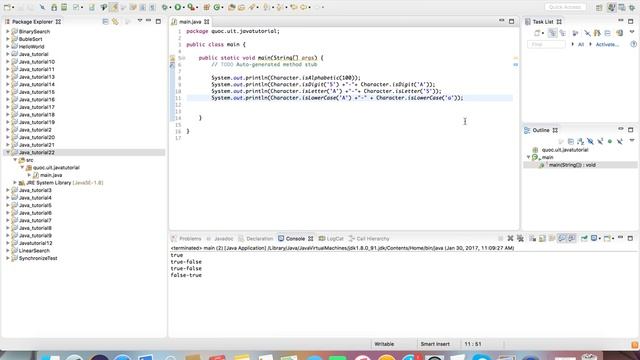This screenshot has width=640, height=360.
Task: Toggle Word Wrap in Console toolbar
Action: click(x=552, y=238)
